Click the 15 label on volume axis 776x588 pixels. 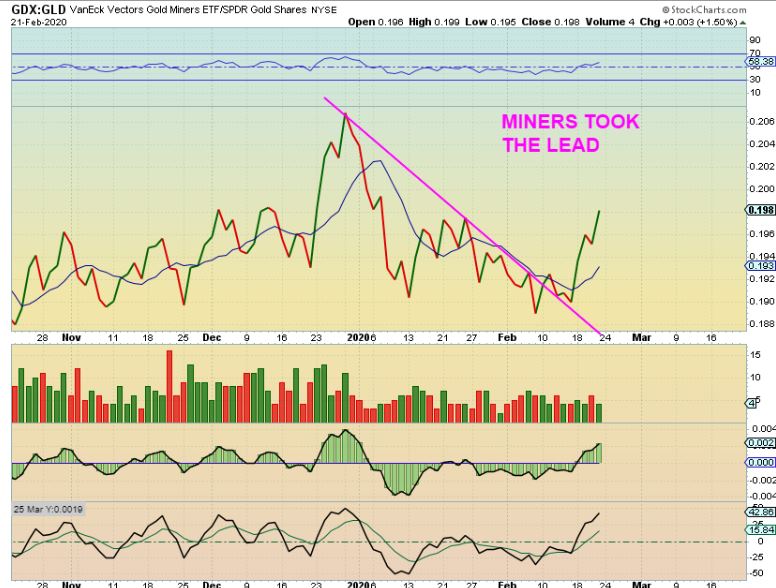(x=756, y=355)
